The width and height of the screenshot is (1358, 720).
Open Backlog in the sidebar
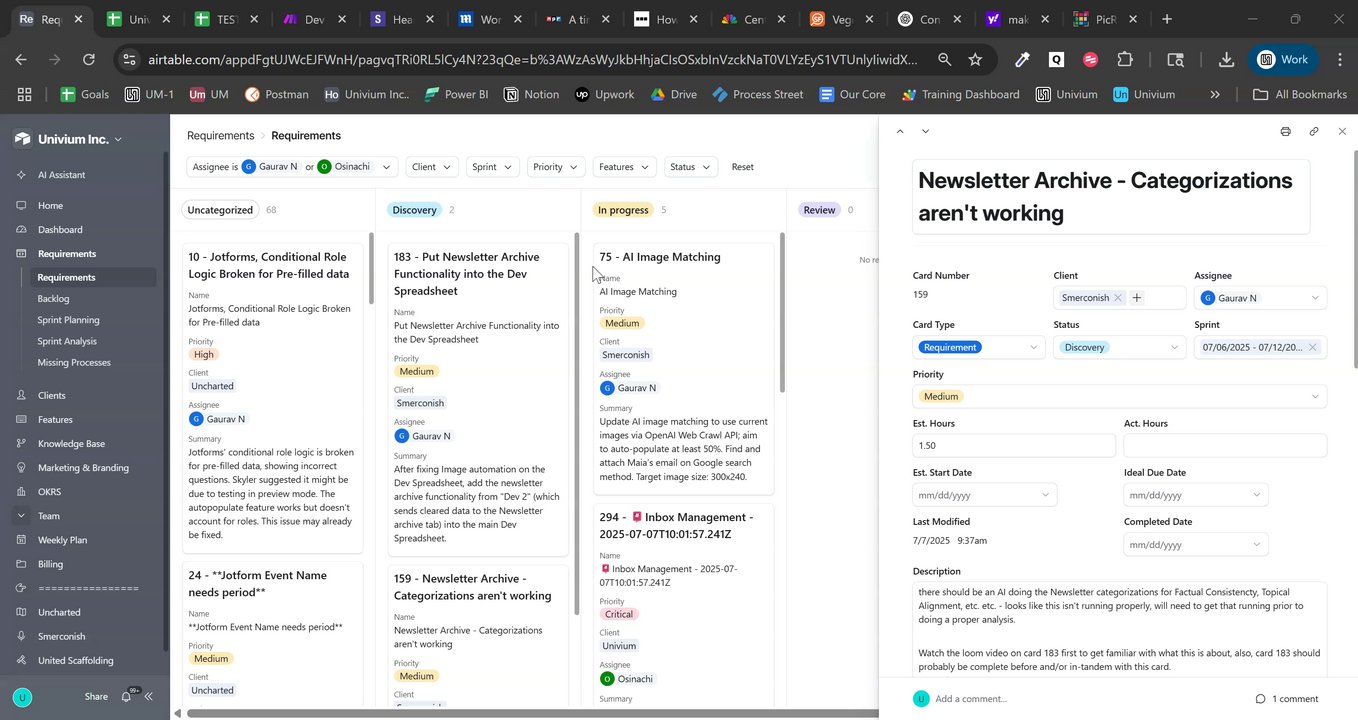(x=54, y=299)
